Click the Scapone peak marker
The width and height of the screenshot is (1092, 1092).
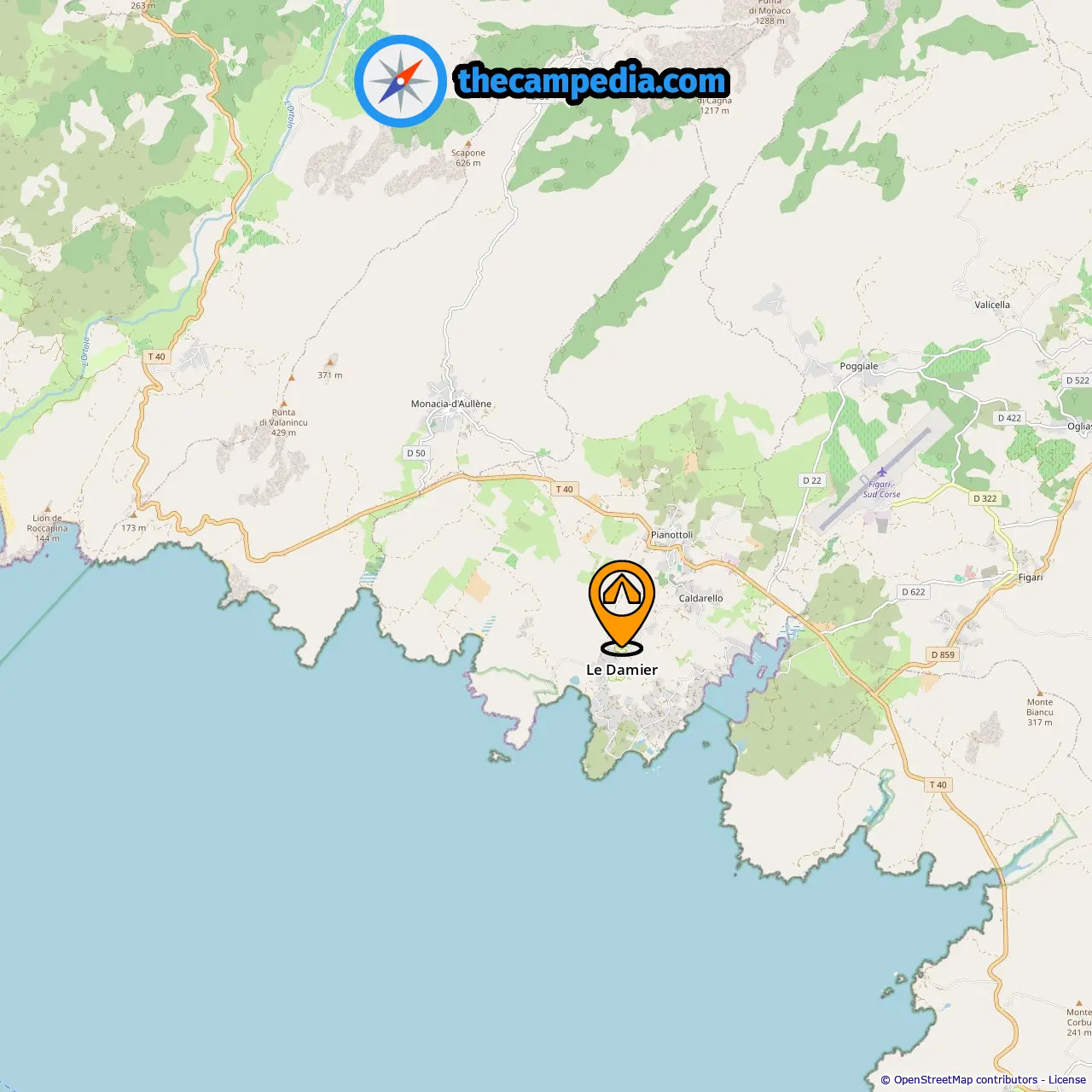click(468, 143)
